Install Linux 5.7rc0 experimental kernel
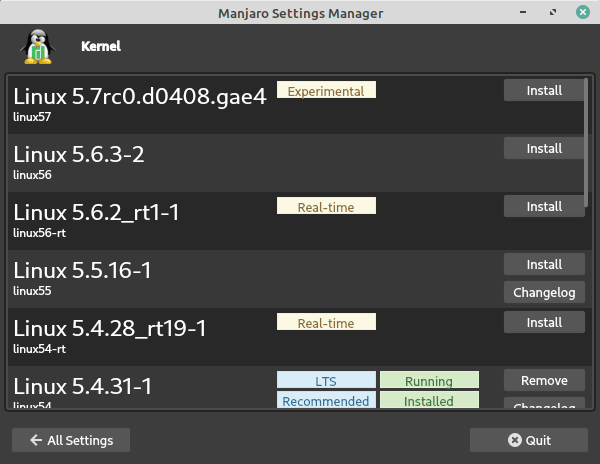The height and width of the screenshot is (464, 600). [544, 90]
